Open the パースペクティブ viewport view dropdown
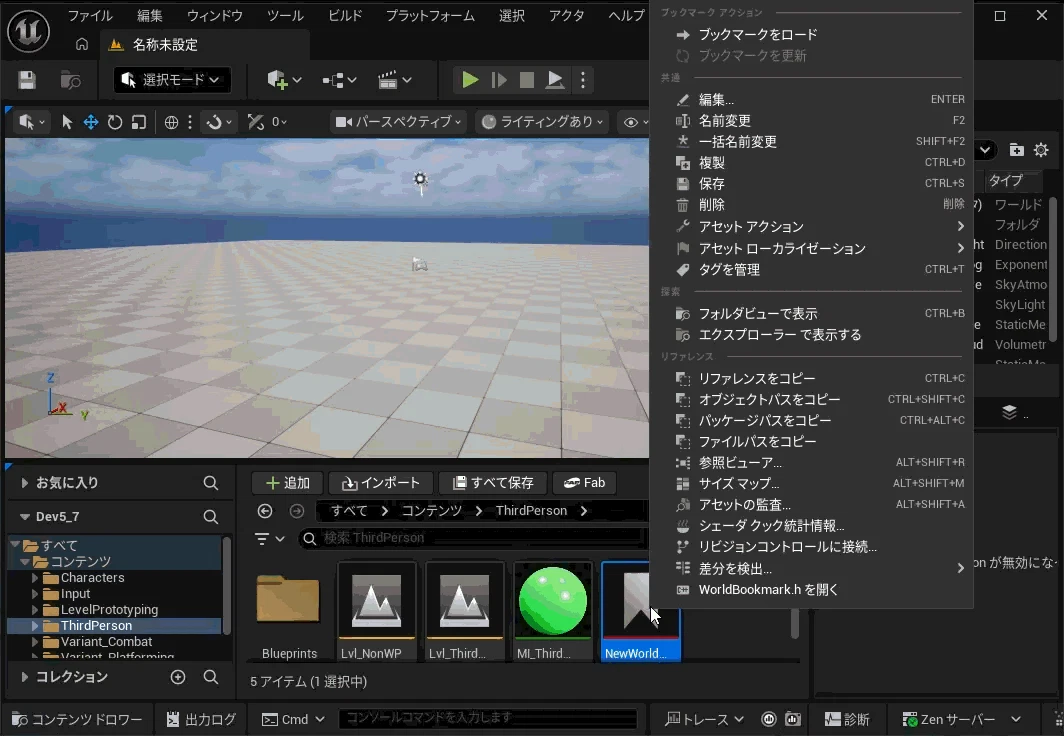The image size is (1064, 736). pos(399,122)
